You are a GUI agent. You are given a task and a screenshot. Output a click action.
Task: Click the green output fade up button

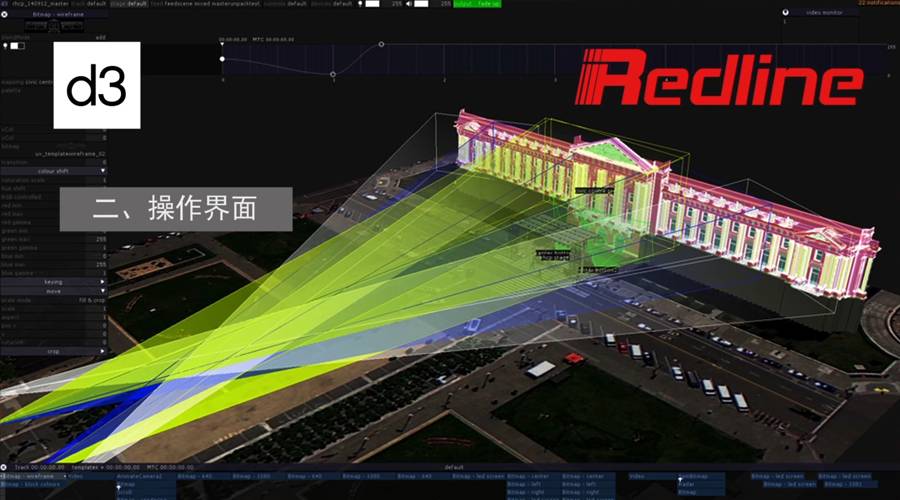click(x=477, y=3)
